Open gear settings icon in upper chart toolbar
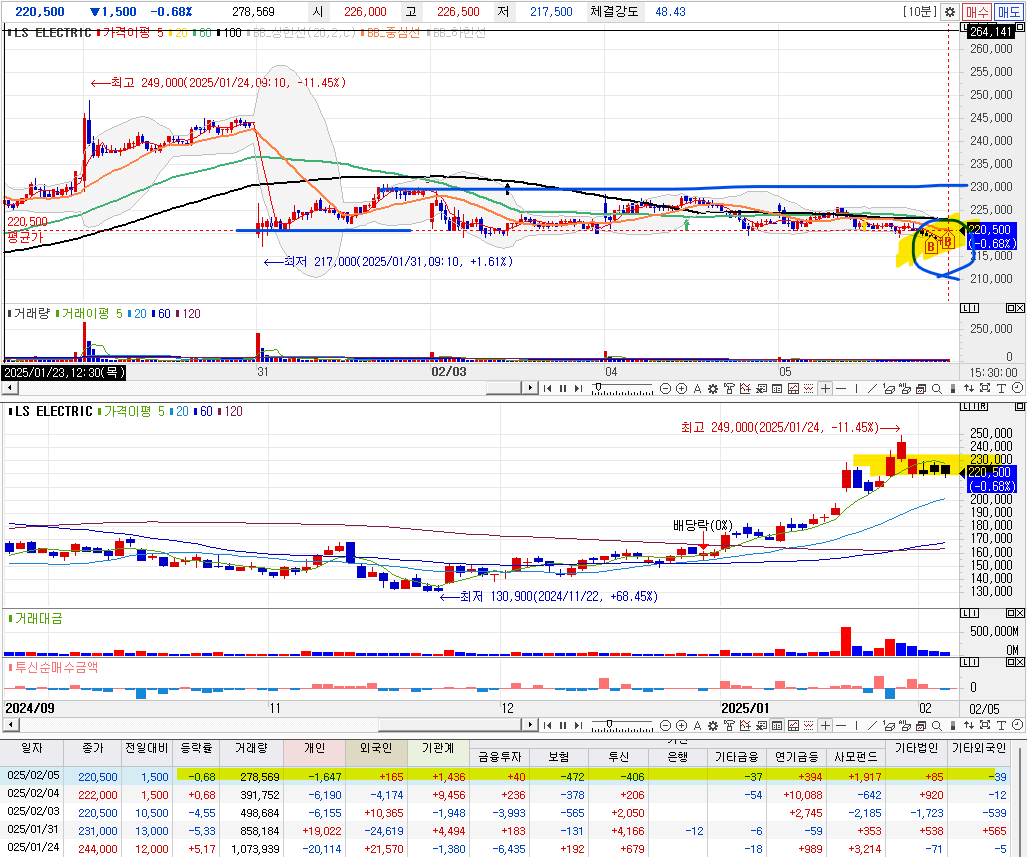This screenshot has height=857, width=1027. point(713,389)
